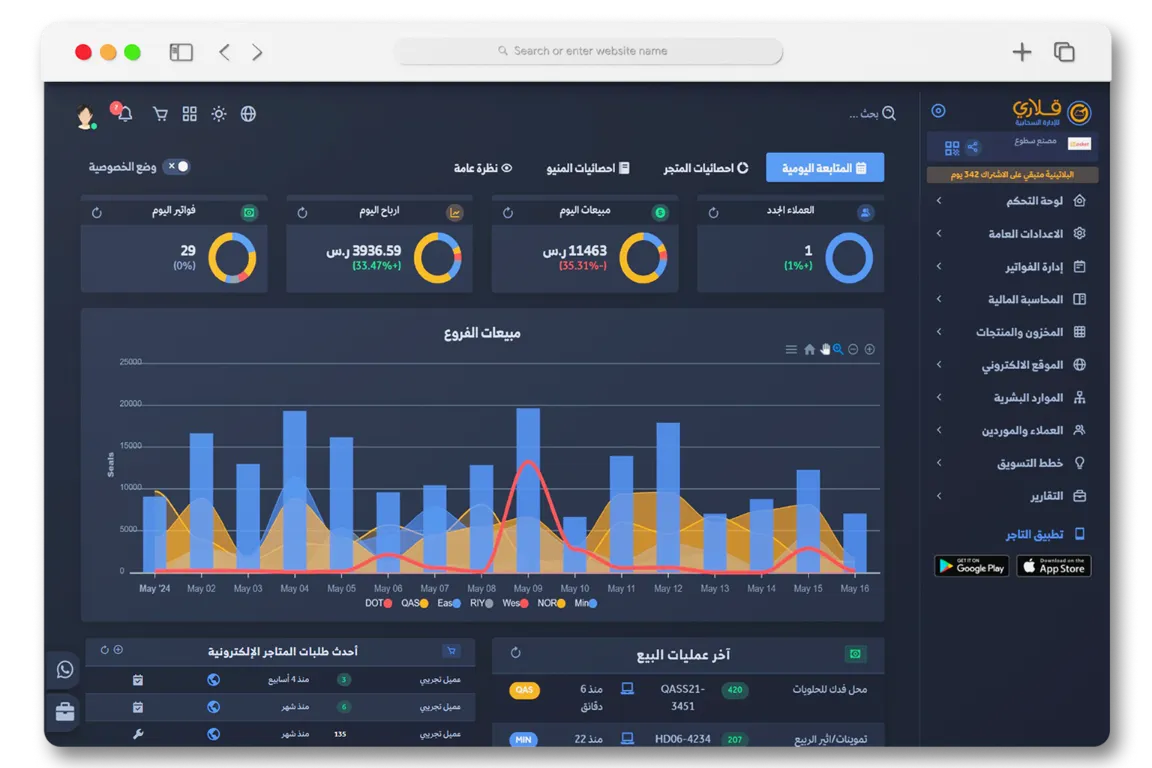1152x768 pixels.
Task: Toggle the وضع الخصوصية privacy switch
Action: tap(177, 167)
